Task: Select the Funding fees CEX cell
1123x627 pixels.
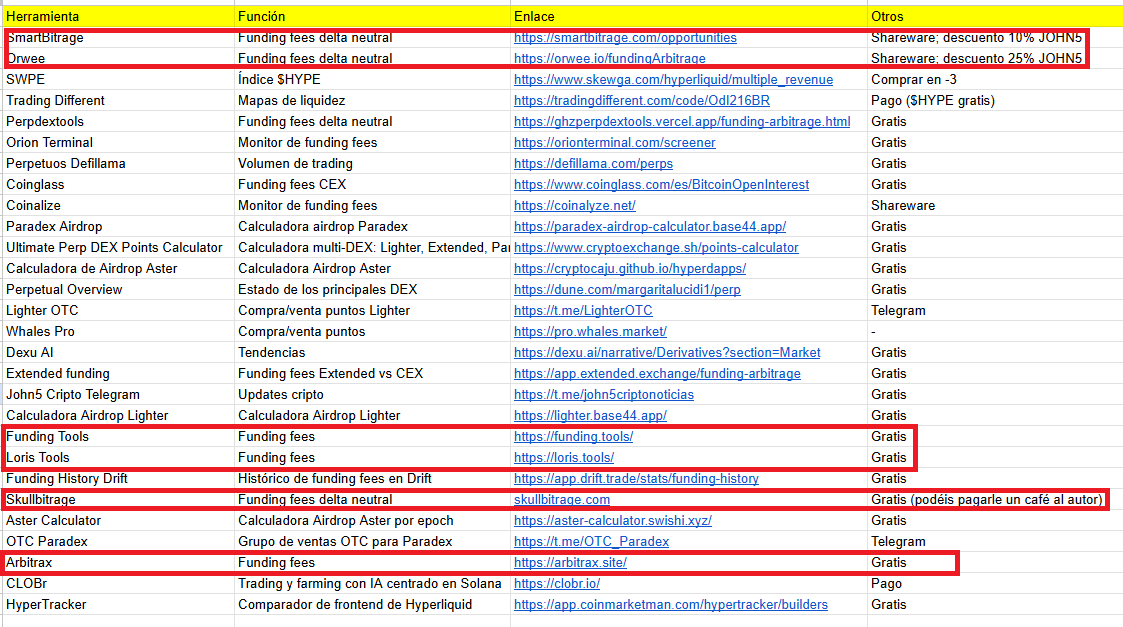Action: (x=372, y=184)
